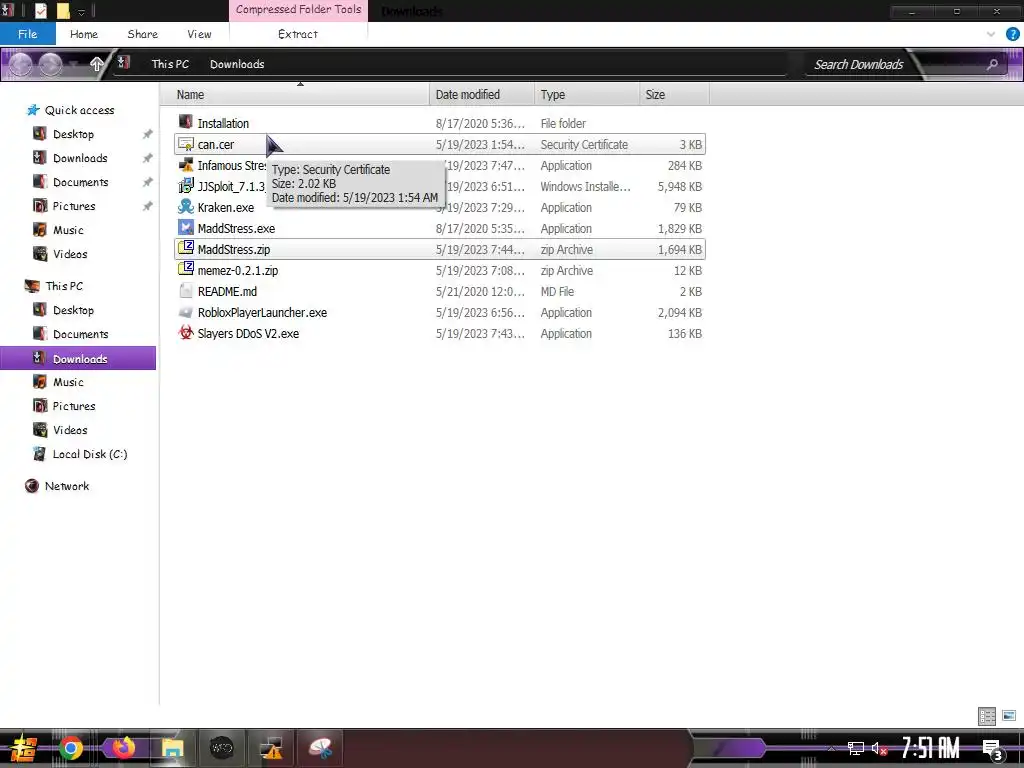Sort by Date modified column
The width and height of the screenshot is (1024, 768).
coord(482,95)
